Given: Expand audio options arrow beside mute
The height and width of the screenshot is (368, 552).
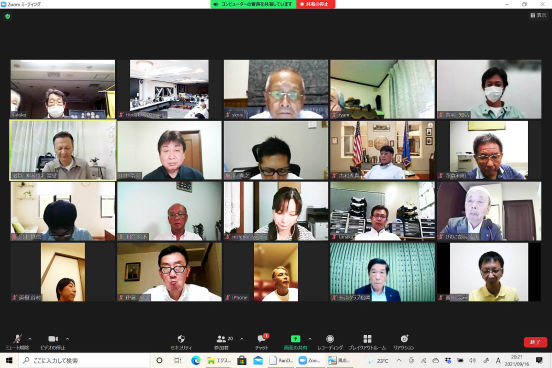Looking at the screenshot, I should (30, 339).
